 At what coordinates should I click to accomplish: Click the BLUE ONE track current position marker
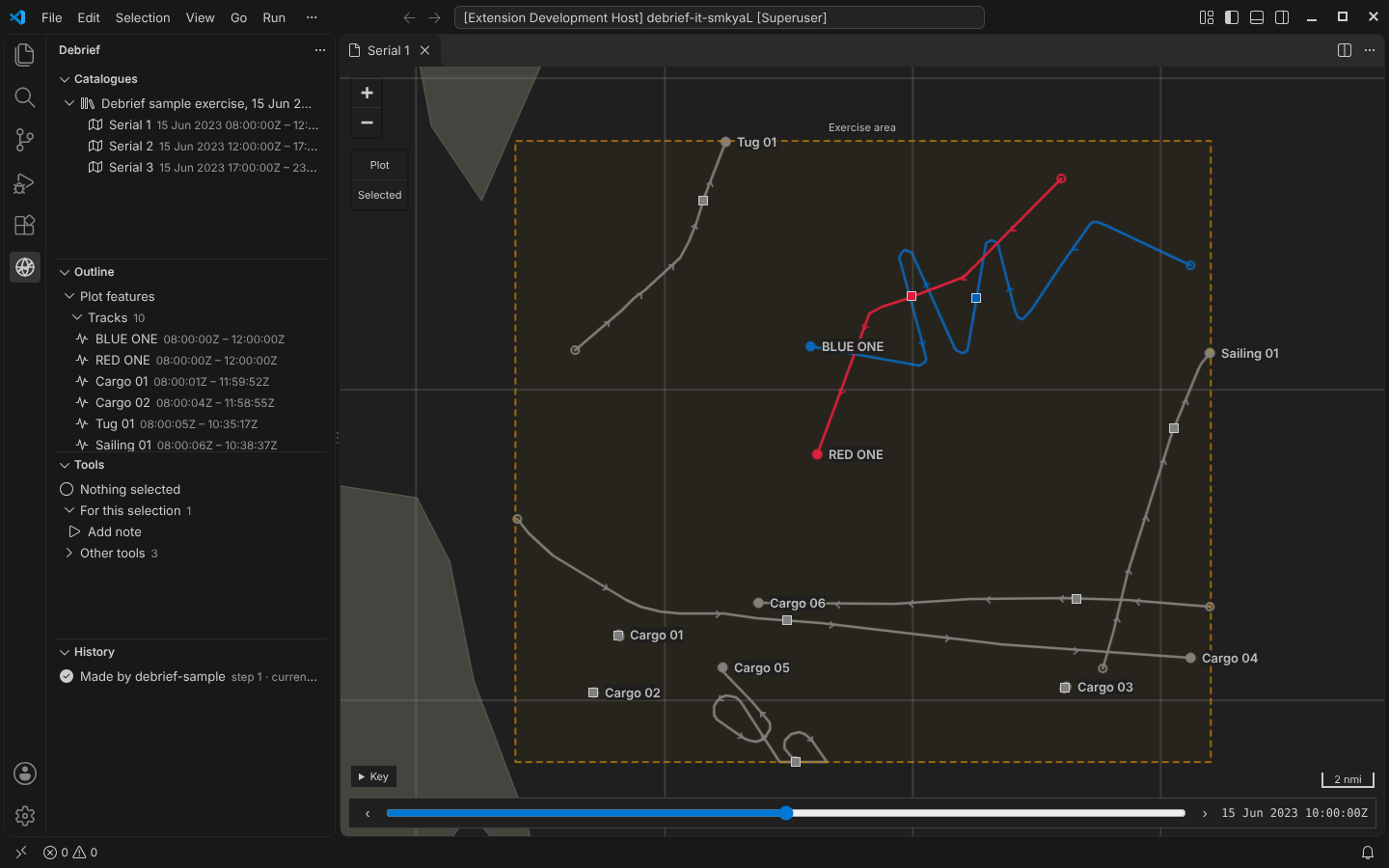(976, 298)
